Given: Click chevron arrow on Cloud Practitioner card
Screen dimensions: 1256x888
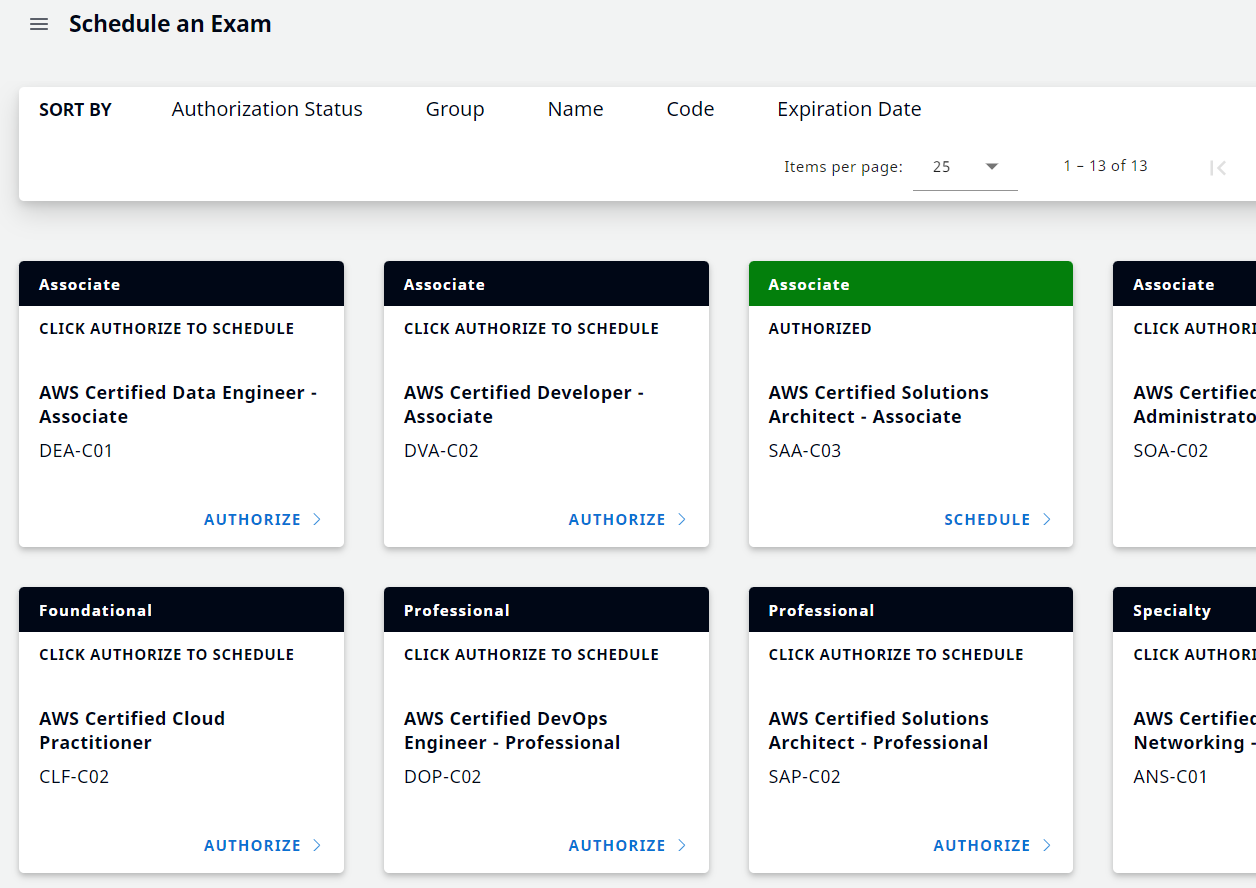Looking at the screenshot, I should [x=317, y=845].
